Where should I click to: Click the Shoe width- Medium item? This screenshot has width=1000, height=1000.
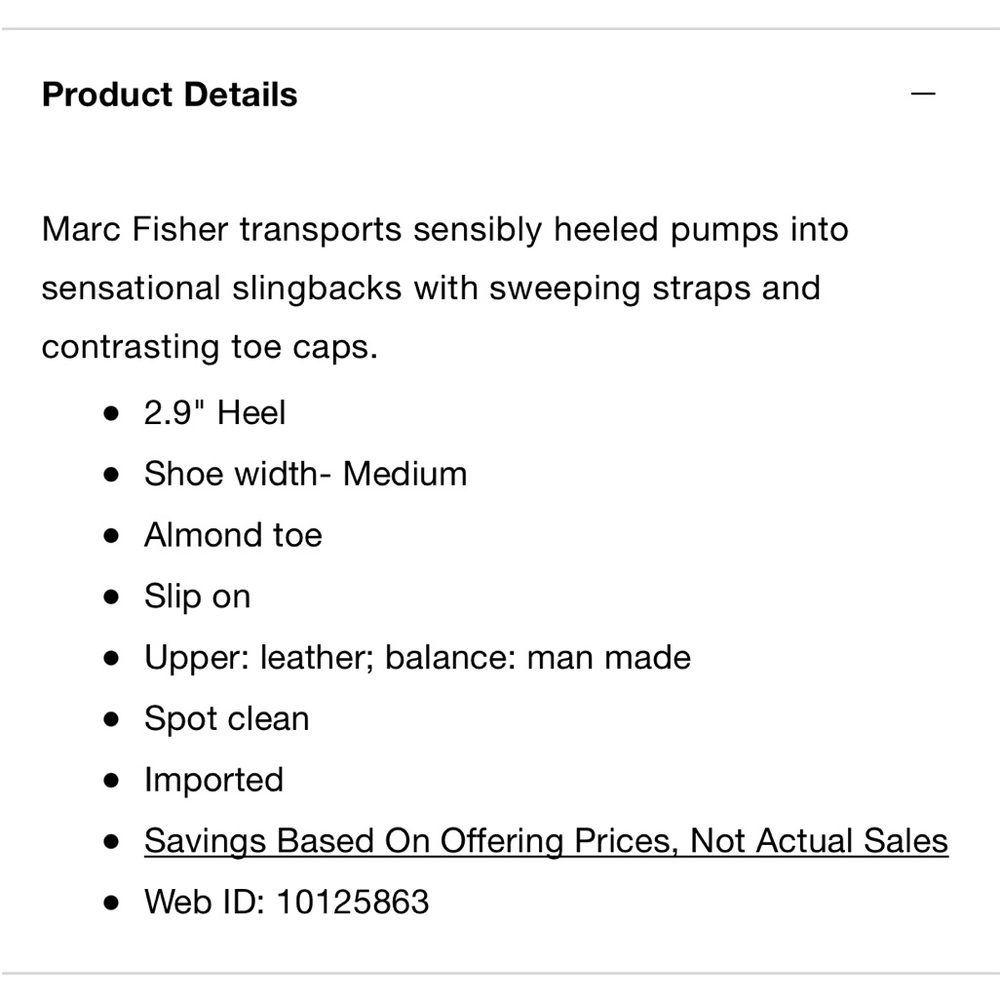305,473
